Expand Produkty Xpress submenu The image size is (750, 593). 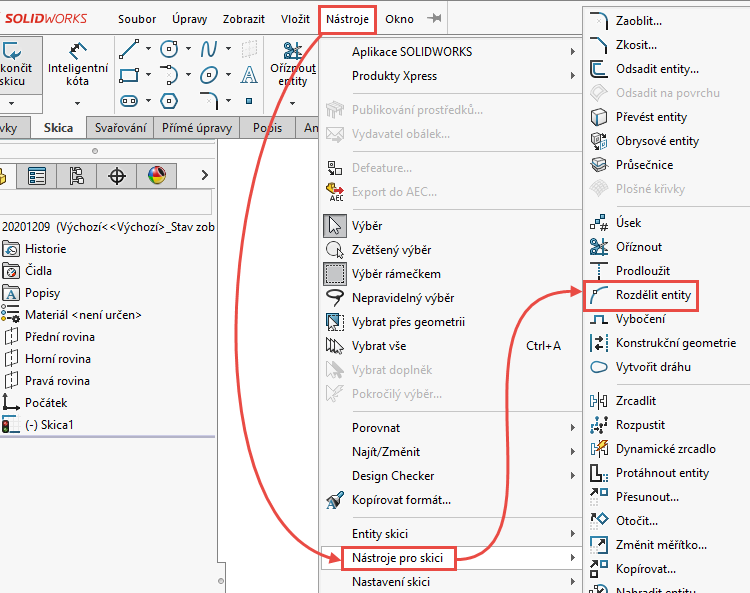[x=451, y=76]
